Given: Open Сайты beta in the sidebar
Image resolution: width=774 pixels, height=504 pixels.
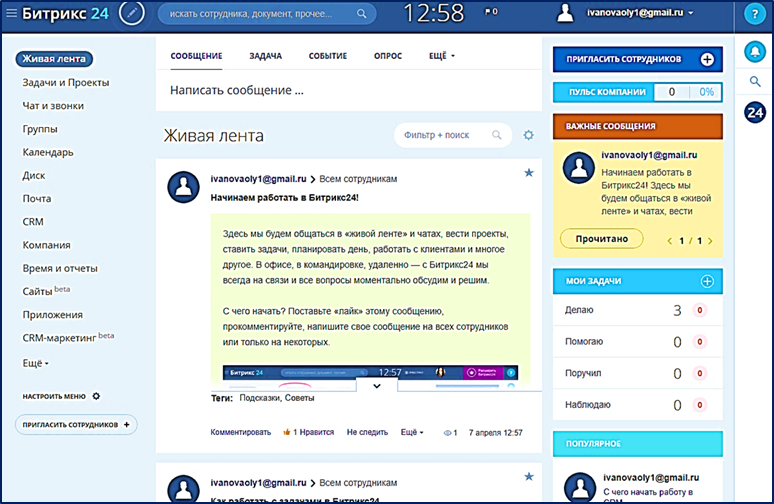Looking at the screenshot, I should [x=46, y=291].
